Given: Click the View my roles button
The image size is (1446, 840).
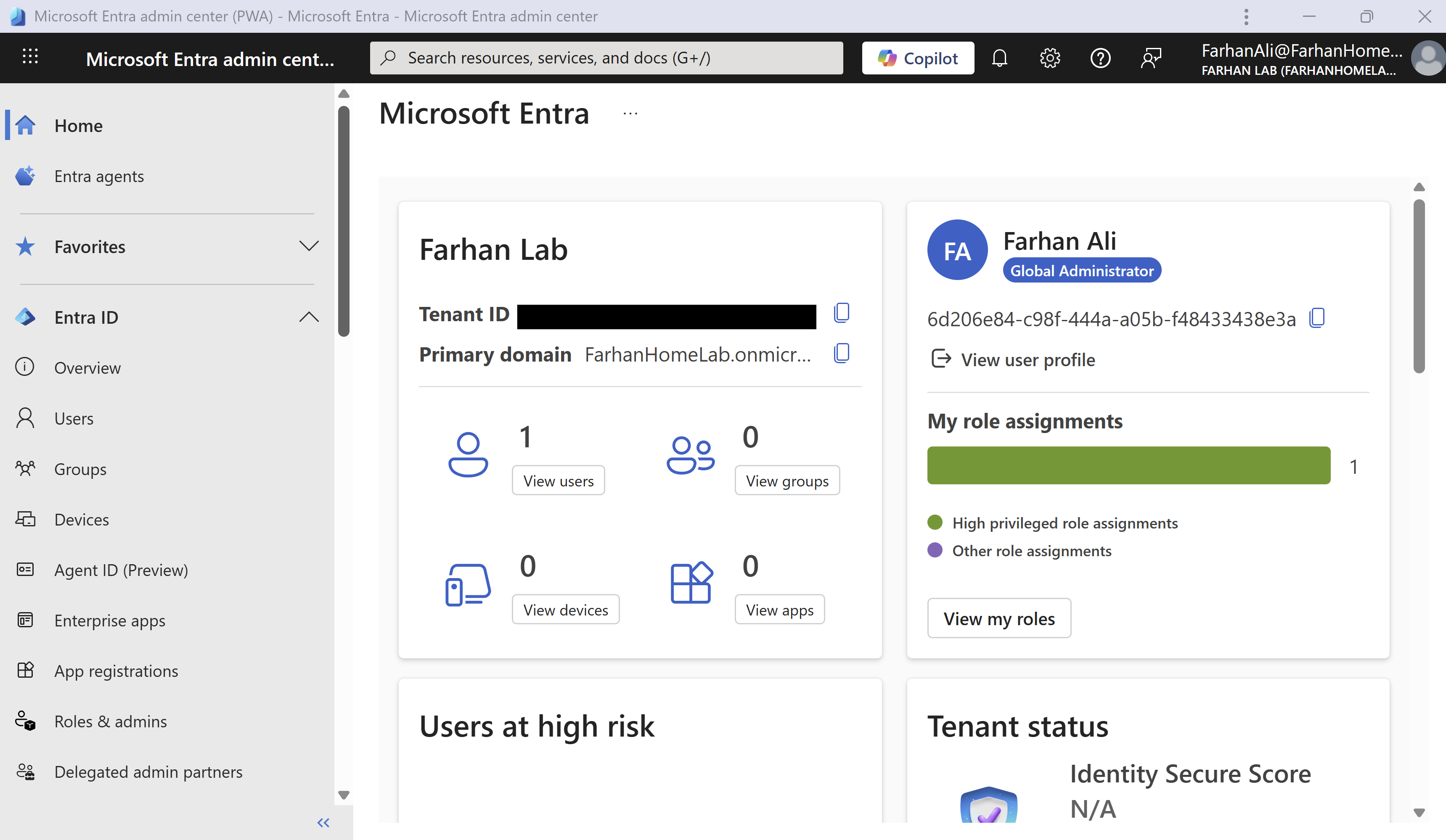Looking at the screenshot, I should [998, 618].
